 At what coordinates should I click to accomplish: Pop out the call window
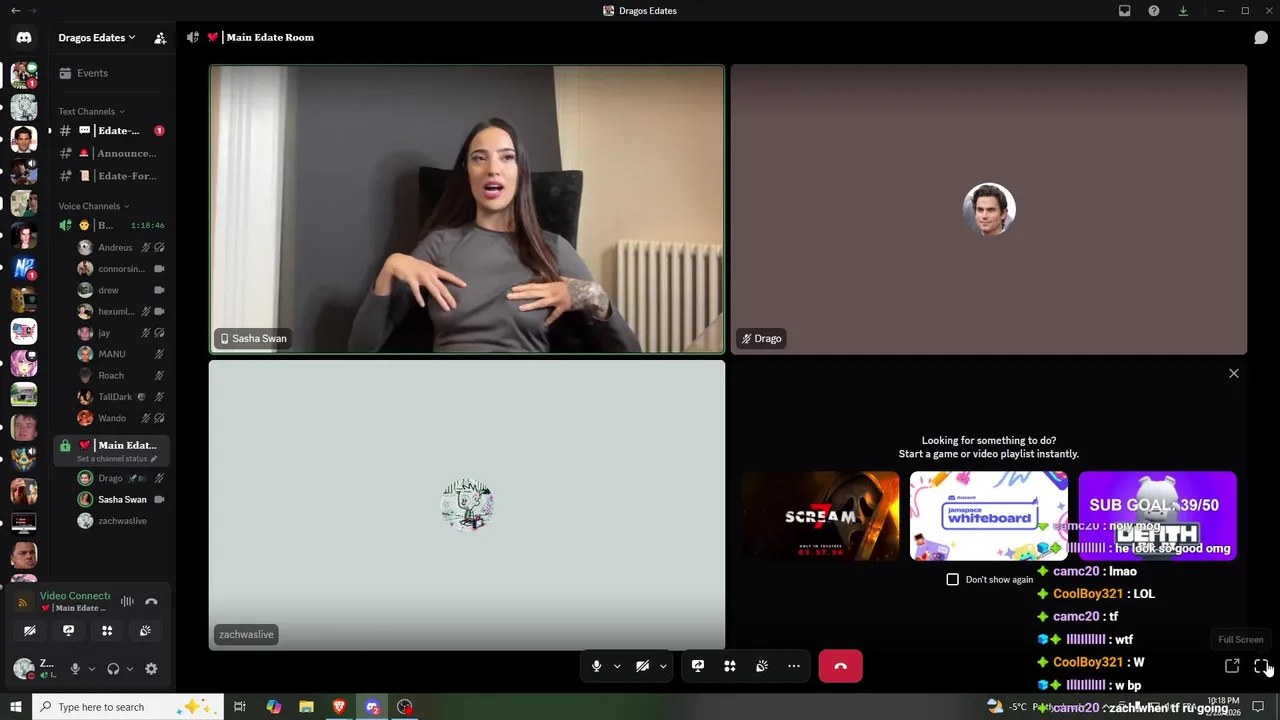pyautogui.click(x=1232, y=666)
